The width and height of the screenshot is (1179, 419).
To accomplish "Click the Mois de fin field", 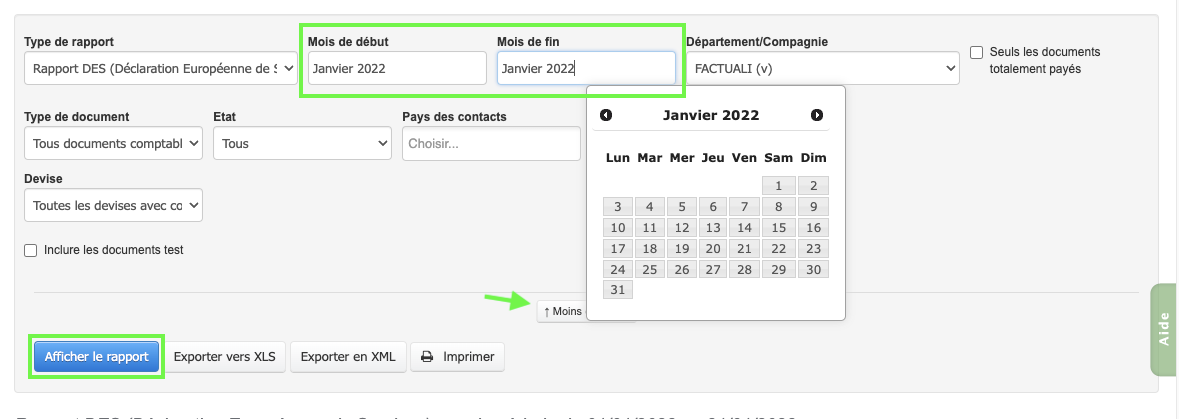I will [x=586, y=69].
